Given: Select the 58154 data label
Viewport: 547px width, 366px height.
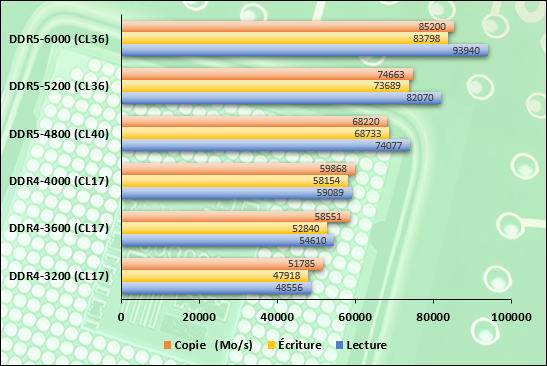Looking at the screenshot, I should pyautogui.click(x=327, y=181).
